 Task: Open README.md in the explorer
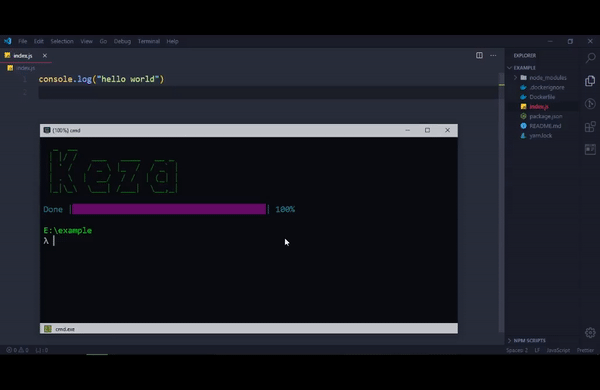tap(545, 126)
